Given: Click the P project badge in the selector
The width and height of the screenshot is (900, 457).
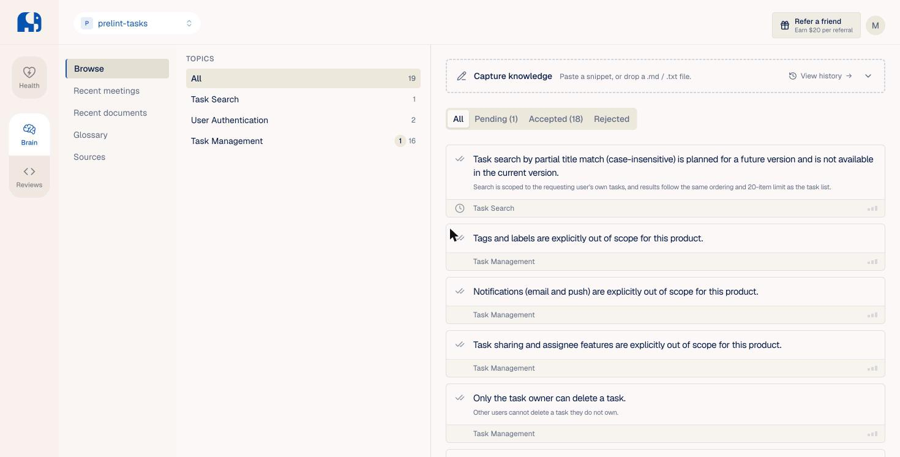Looking at the screenshot, I should [87, 24].
